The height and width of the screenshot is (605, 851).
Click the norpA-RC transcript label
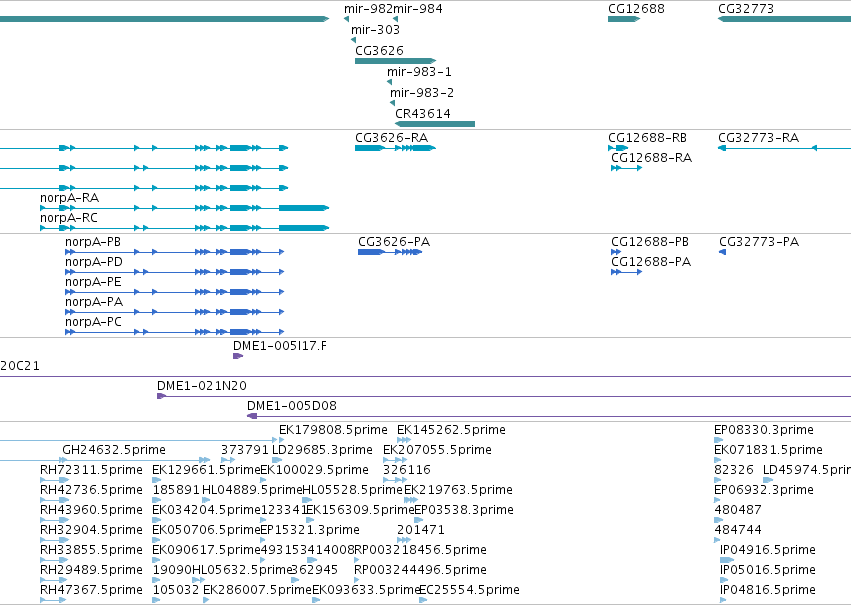point(69,218)
